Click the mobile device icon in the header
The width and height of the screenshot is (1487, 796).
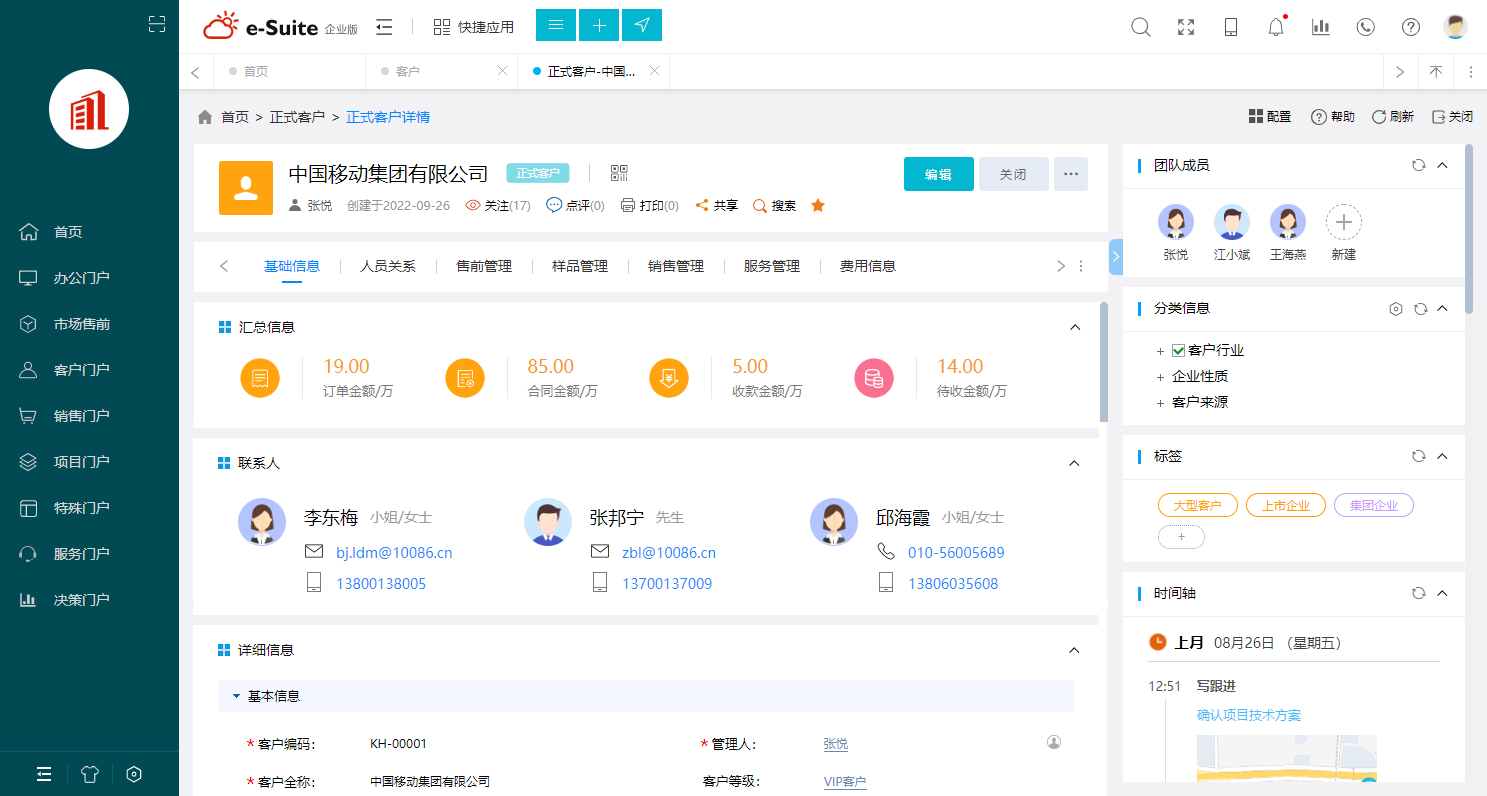pyautogui.click(x=1230, y=27)
